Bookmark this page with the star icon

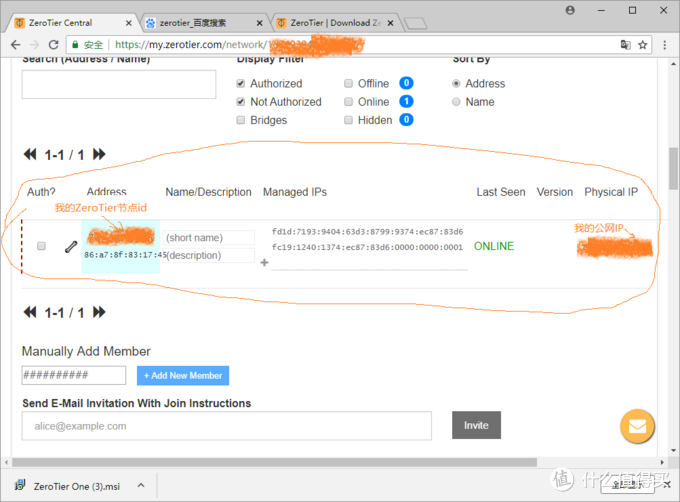[644, 44]
